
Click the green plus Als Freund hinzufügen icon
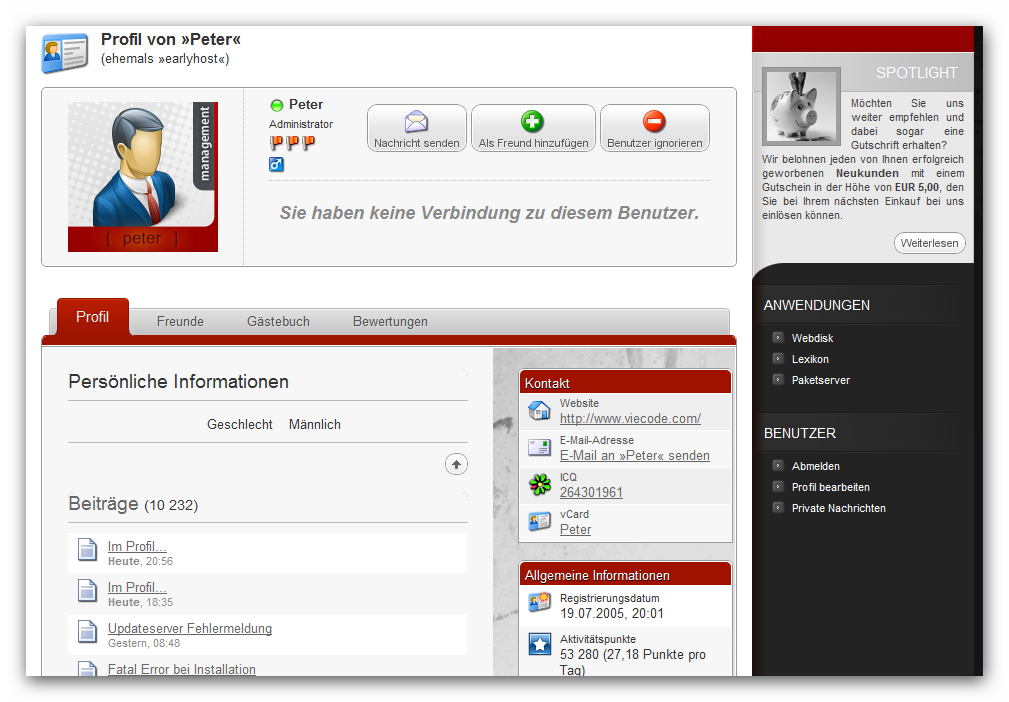pyautogui.click(x=533, y=122)
